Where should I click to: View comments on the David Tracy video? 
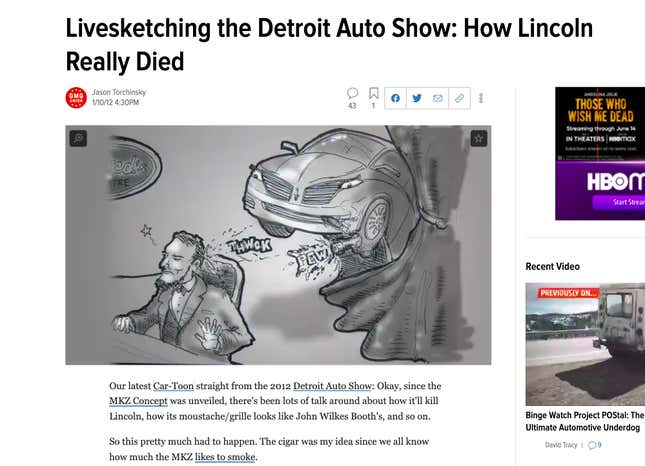coord(595,445)
